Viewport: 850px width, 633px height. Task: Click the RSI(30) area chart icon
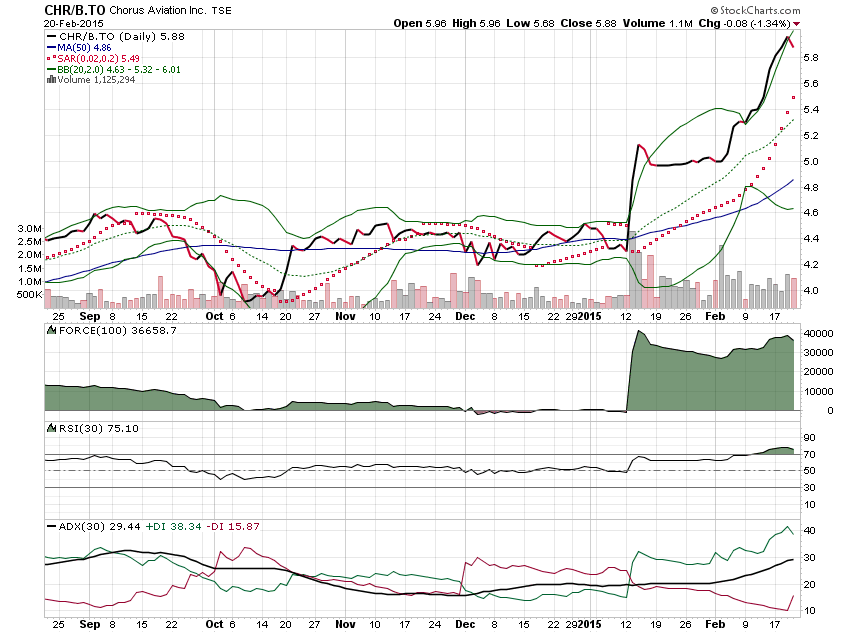coord(51,428)
